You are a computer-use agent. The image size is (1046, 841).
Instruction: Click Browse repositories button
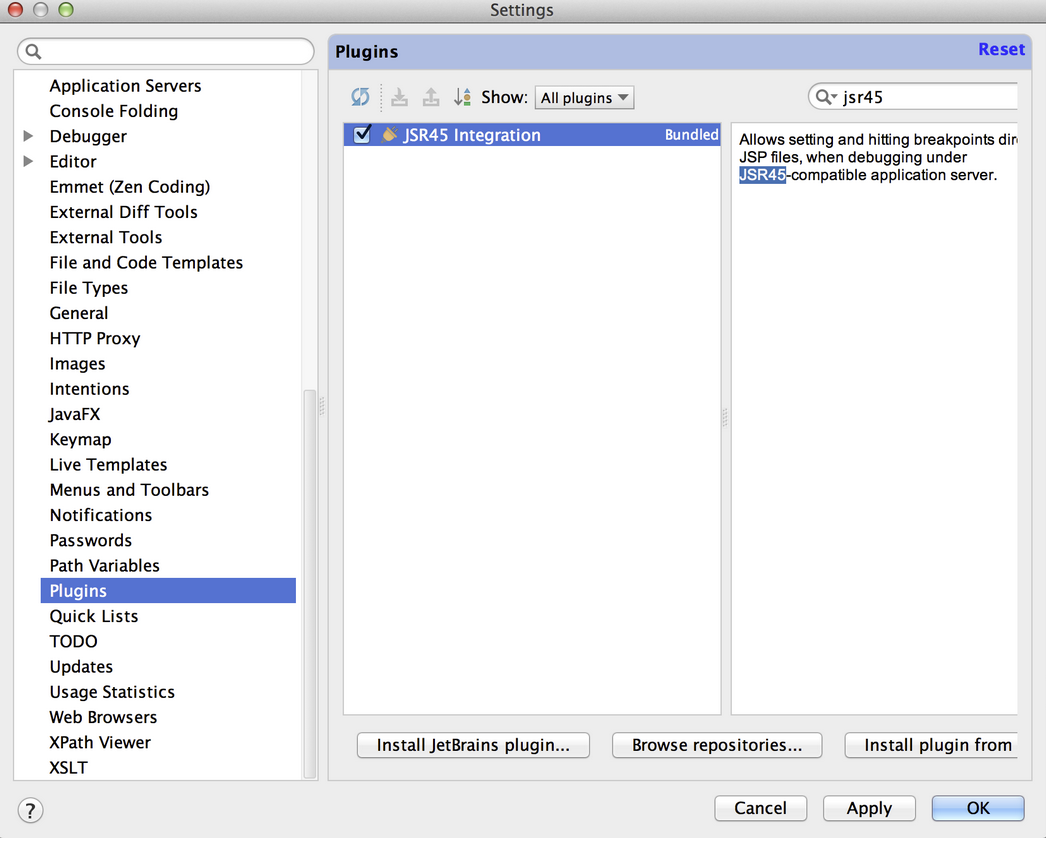click(x=716, y=745)
